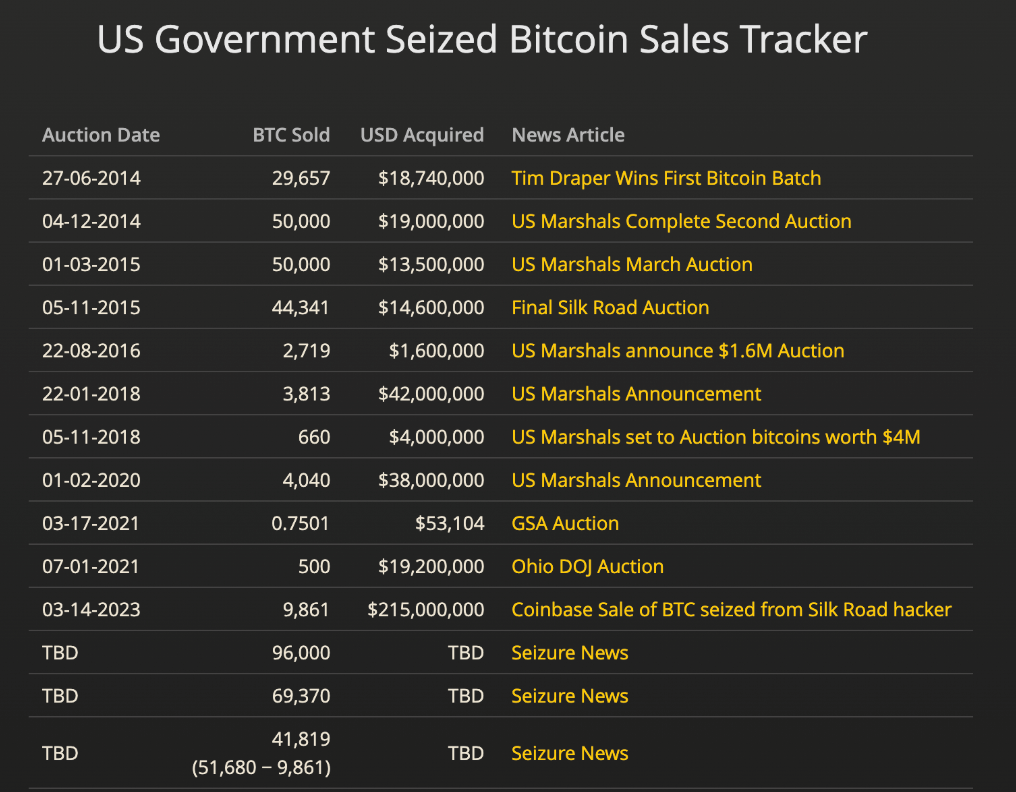The image size is (1016, 792).
Task: Click 'US Marshals set to Auction bitcoins' link
Action: pyautogui.click(x=716, y=436)
